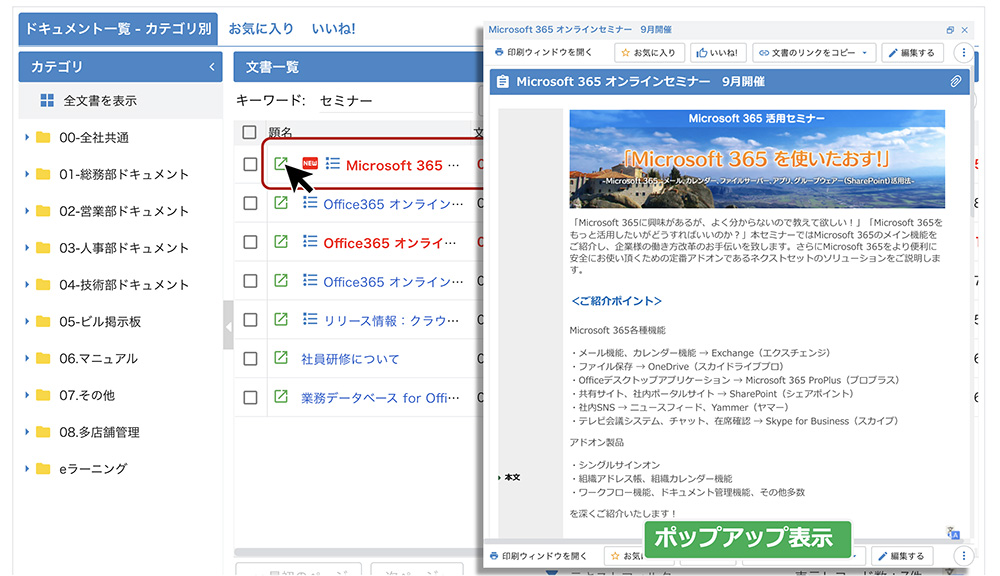This screenshot has height=576, width=1000.
Task: Expand the 04-技術部ドキュメント folder arrow
Action: [x=27, y=284]
